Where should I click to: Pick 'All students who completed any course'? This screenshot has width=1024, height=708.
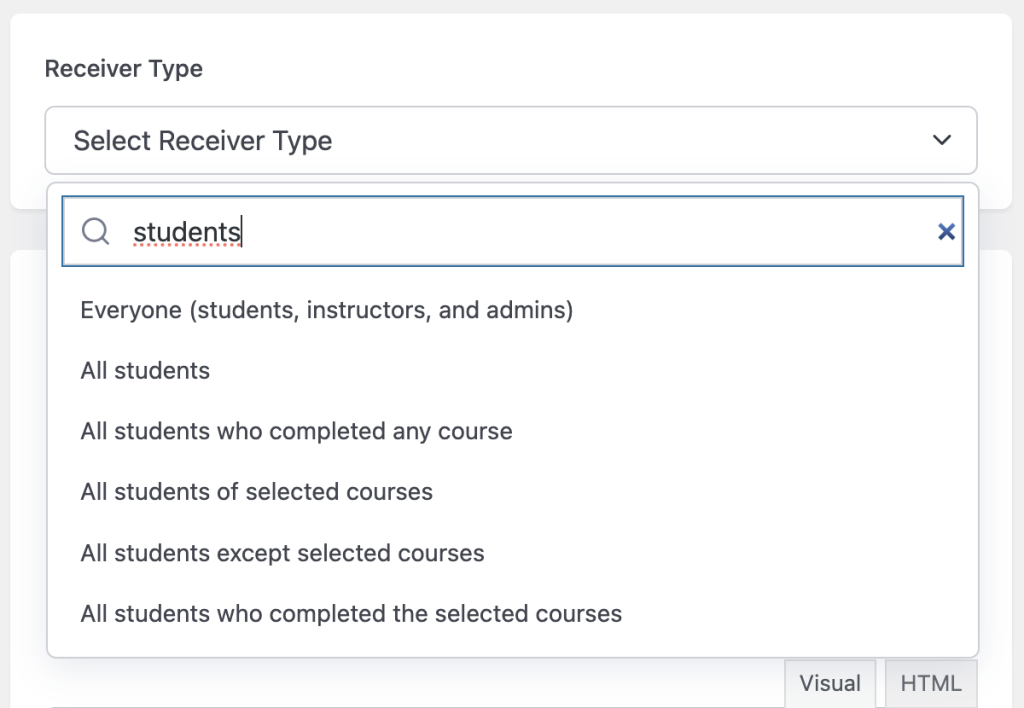pyautogui.click(x=297, y=432)
